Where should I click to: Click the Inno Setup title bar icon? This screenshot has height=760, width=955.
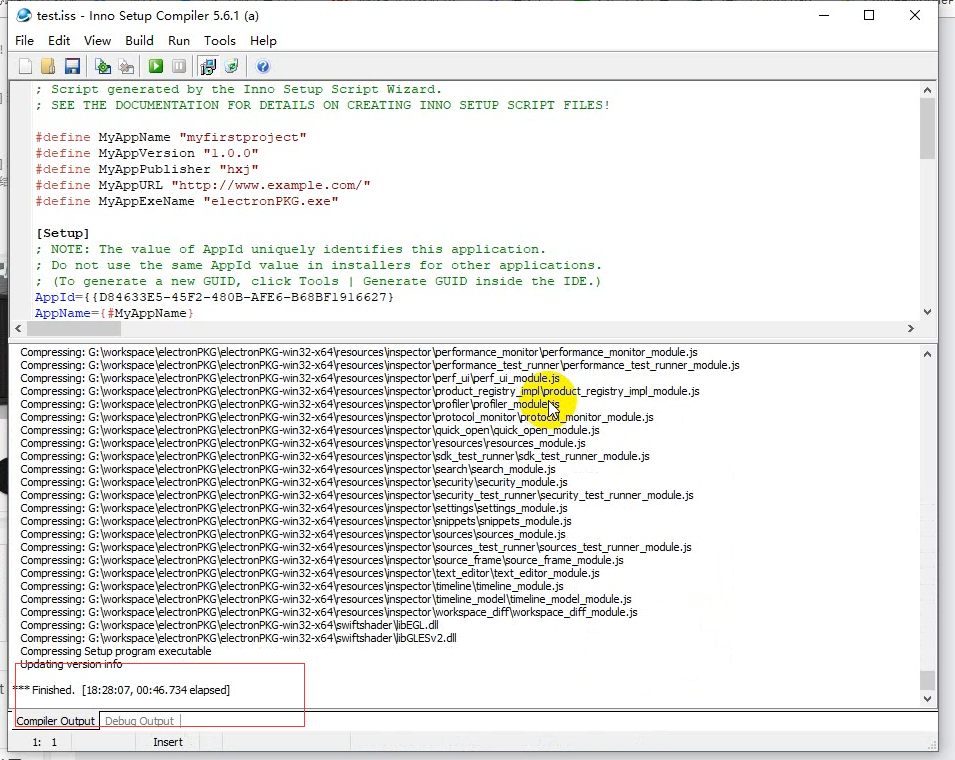(x=24, y=15)
